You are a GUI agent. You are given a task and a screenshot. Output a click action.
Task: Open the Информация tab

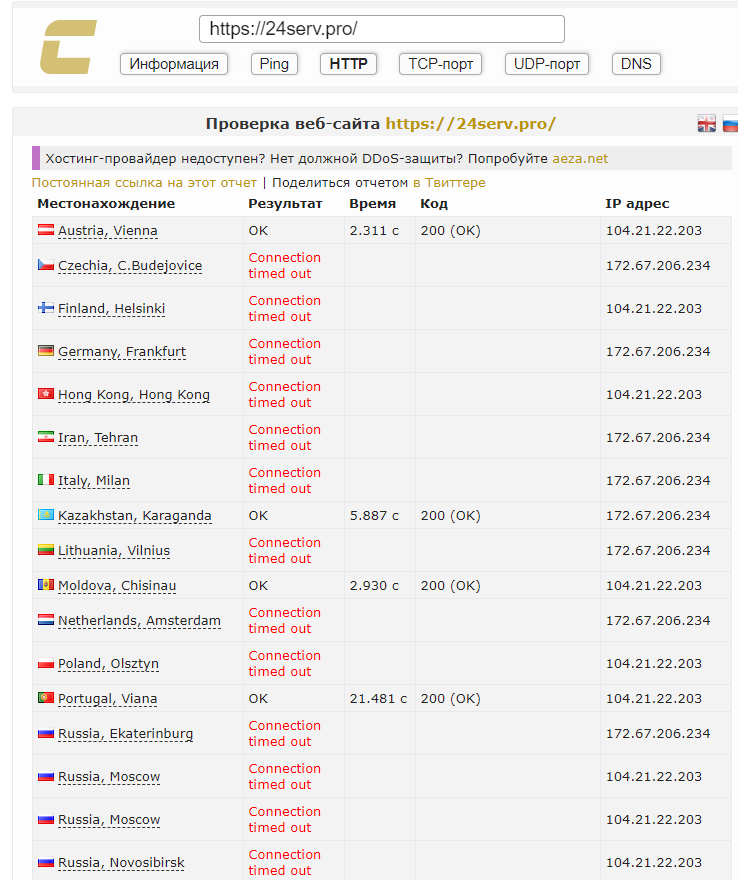click(174, 64)
